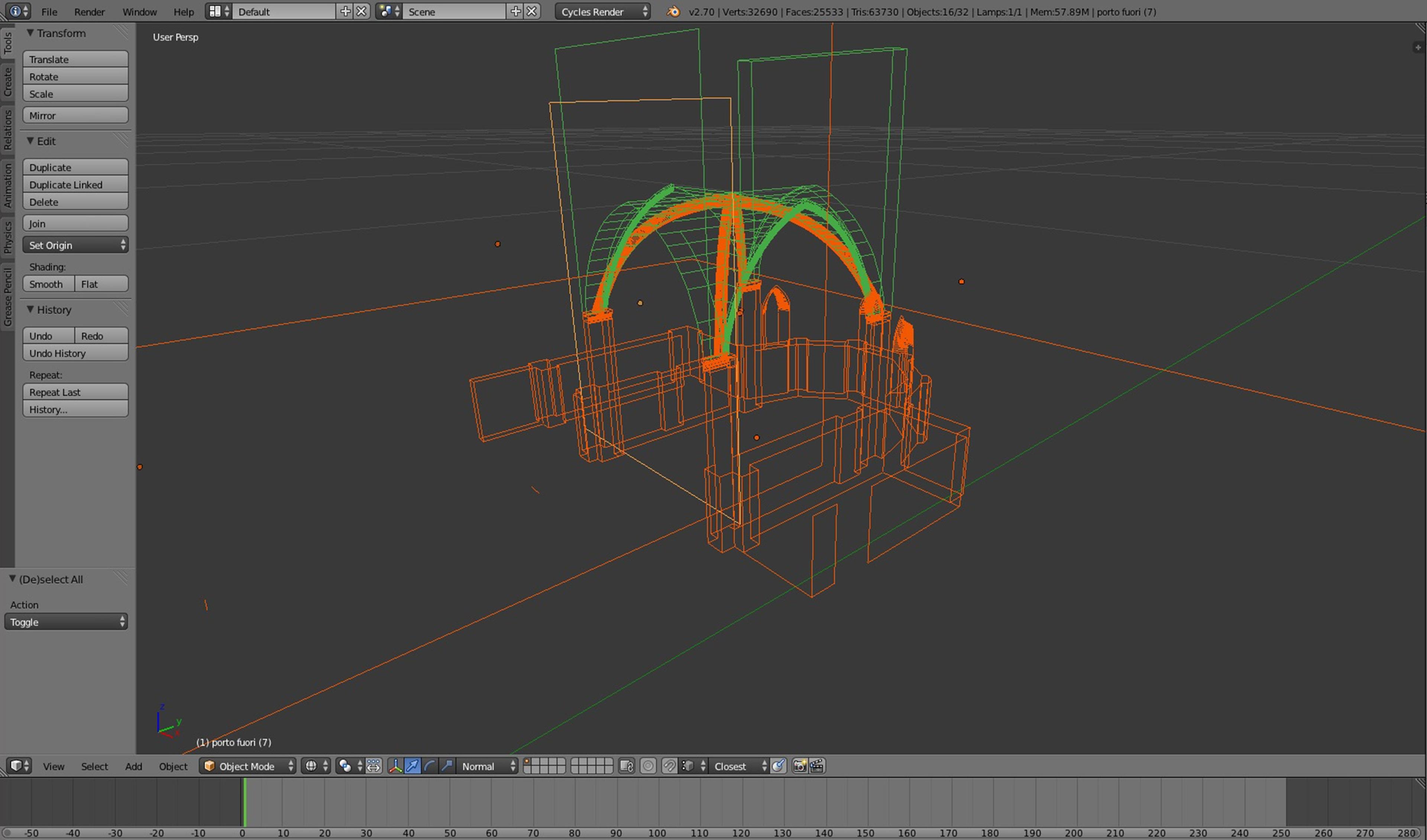Select the translate manipulator arrow icon
Image resolution: width=1427 pixels, height=840 pixels.
(x=412, y=766)
